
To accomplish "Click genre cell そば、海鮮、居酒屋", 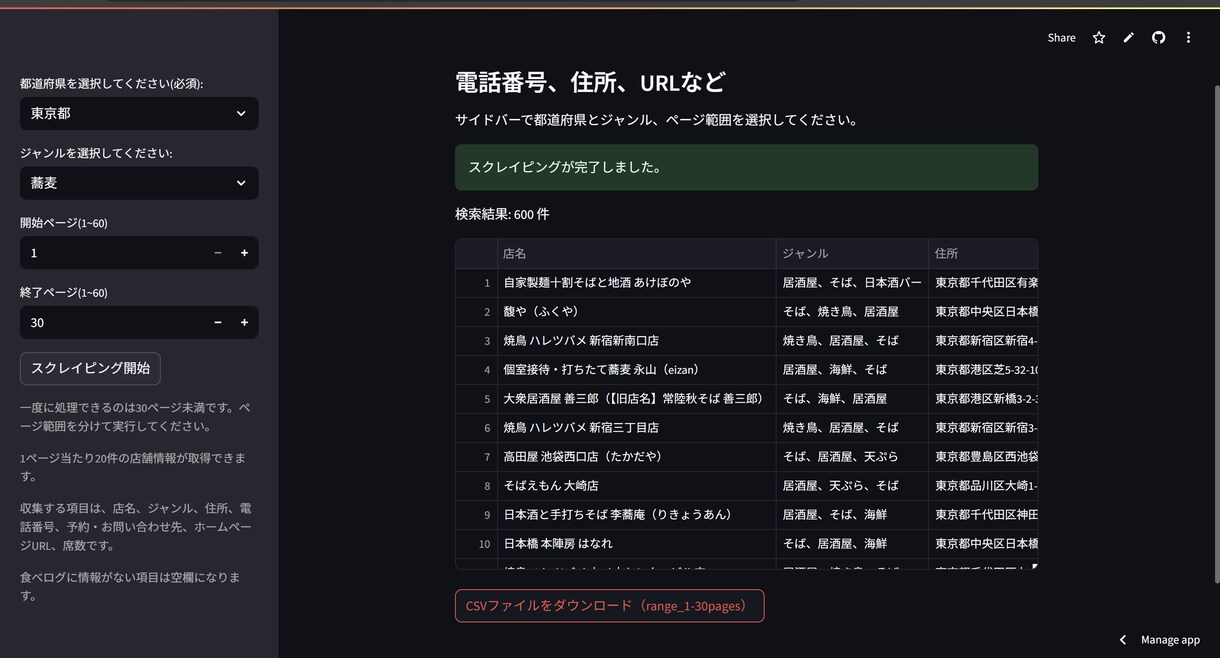I will coord(852,399).
